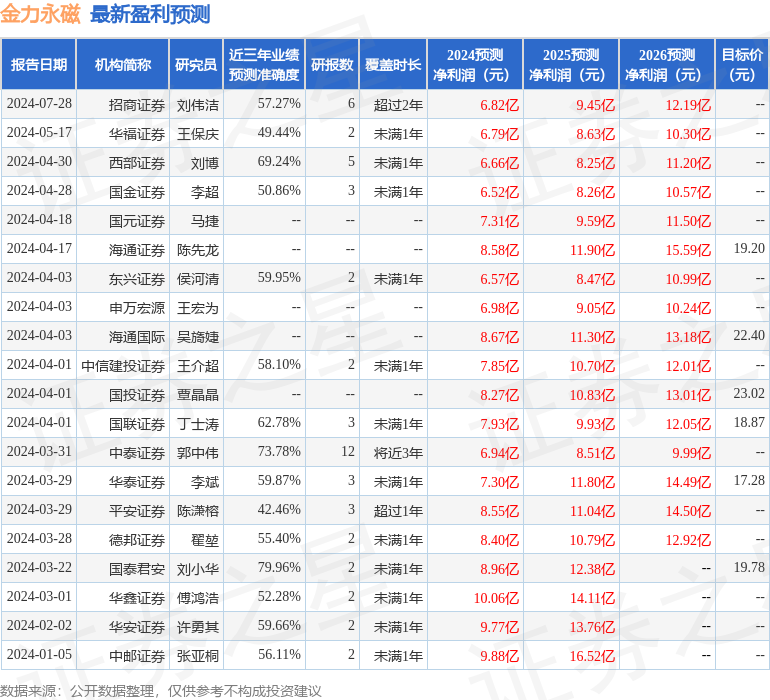Click institution 中泰证券
The width and height of the screenshot is (770, 700).
[137, 453]
